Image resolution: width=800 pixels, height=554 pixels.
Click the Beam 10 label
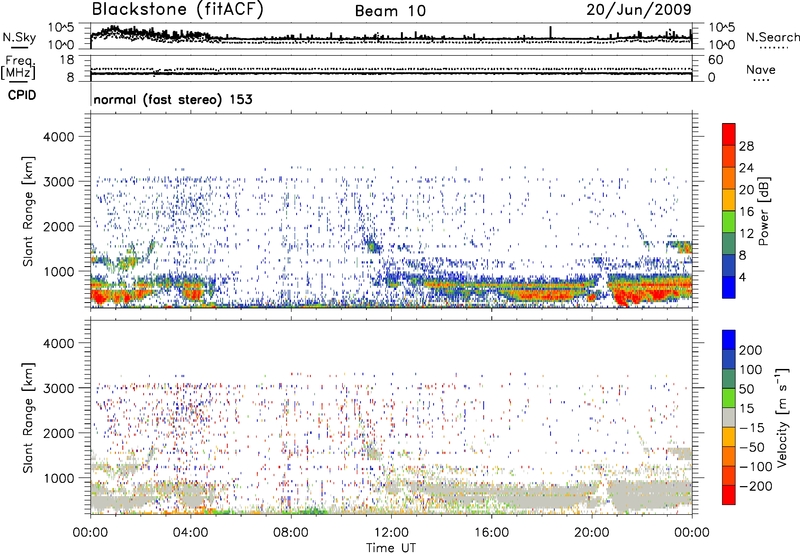390,11
